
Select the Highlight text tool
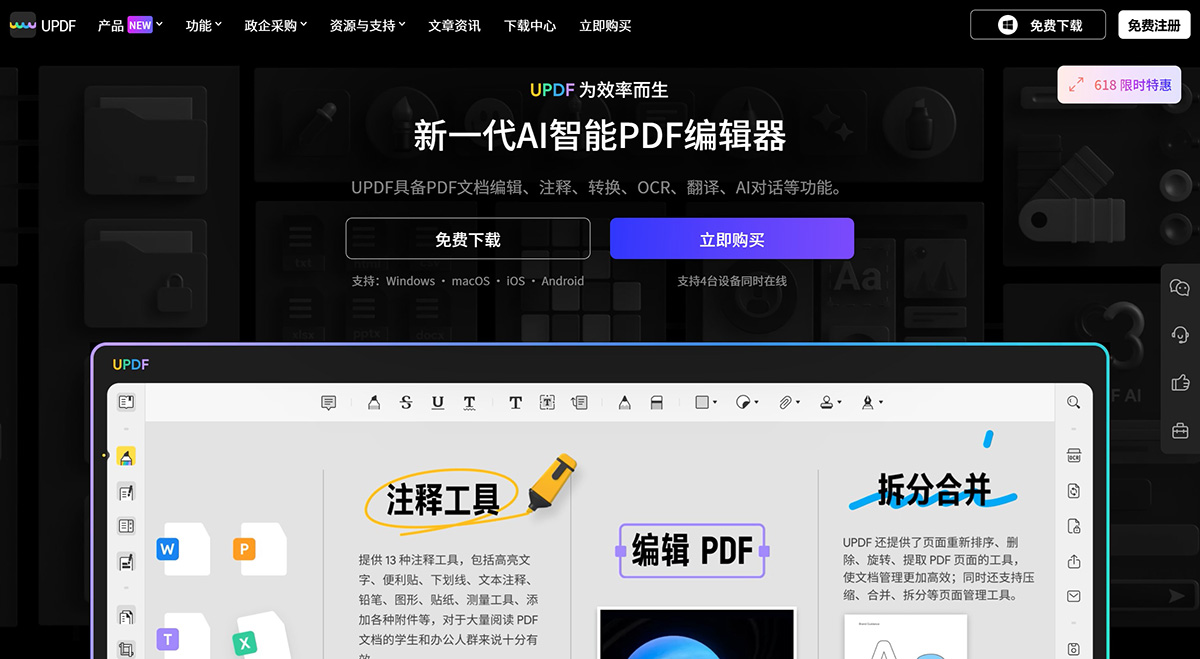(x=374, y=402)
